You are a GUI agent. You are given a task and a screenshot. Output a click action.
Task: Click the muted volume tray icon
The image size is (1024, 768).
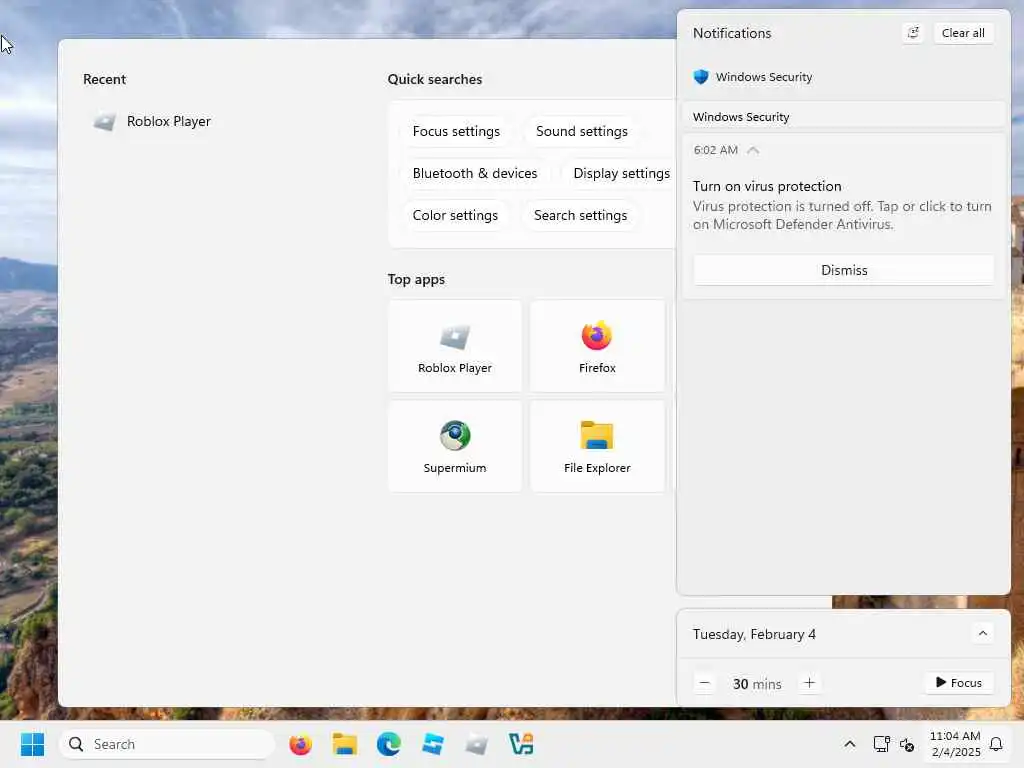pyautogui.click(x=906, y=744)
